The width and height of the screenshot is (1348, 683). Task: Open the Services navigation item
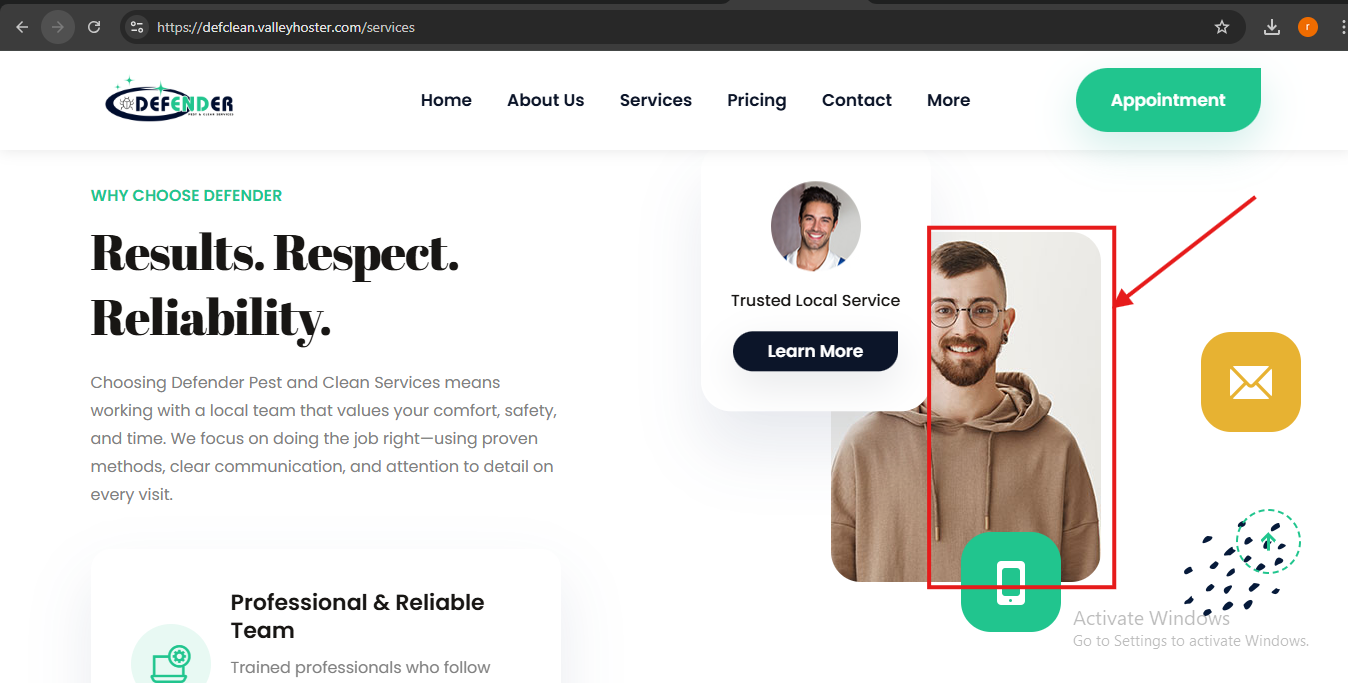click(x=656, y=100)
